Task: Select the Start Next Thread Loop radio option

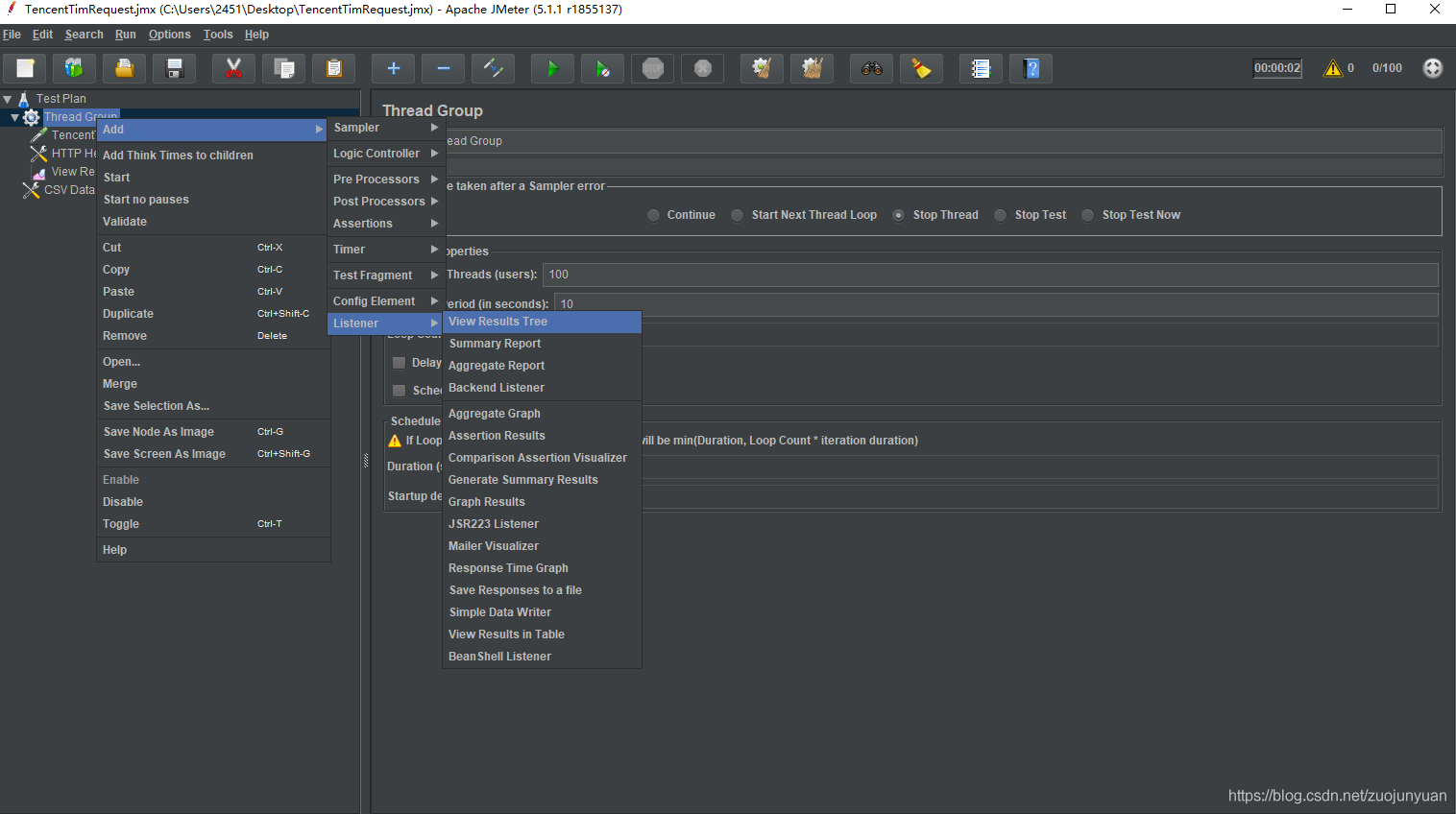Action: (737, 215)
